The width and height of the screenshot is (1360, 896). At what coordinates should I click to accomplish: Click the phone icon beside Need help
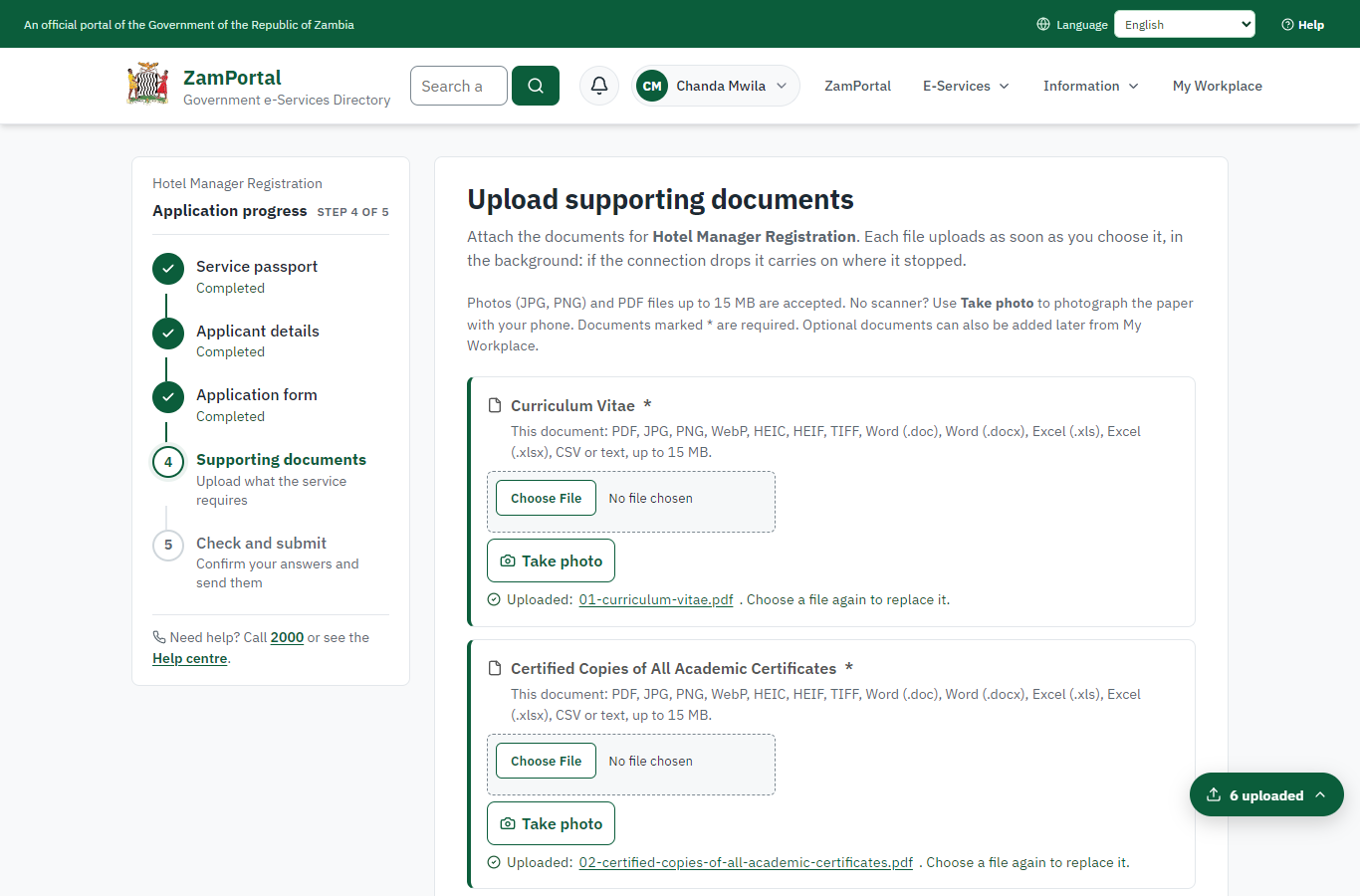pyautogui.click(x=159, y=637)
